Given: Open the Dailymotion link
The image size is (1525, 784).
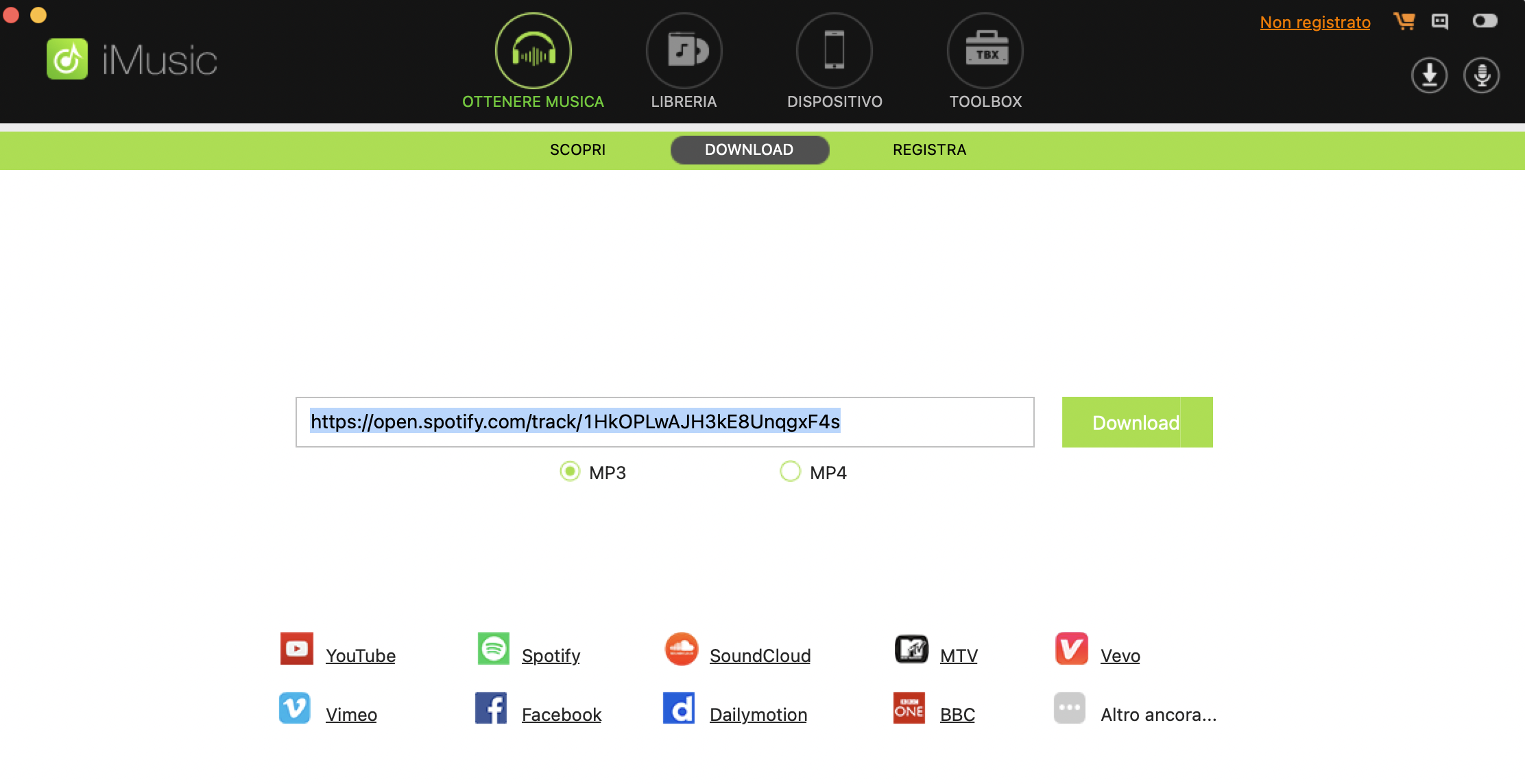Looking at the screenshot, I should pyautogui.click(x=758, y=715).
